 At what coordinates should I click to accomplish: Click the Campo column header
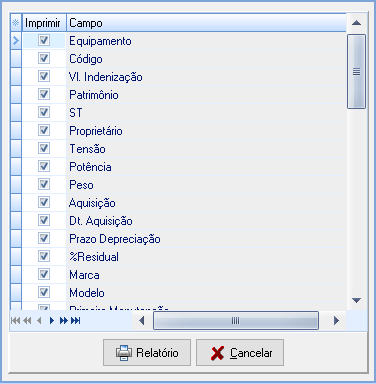click(207, 23)
